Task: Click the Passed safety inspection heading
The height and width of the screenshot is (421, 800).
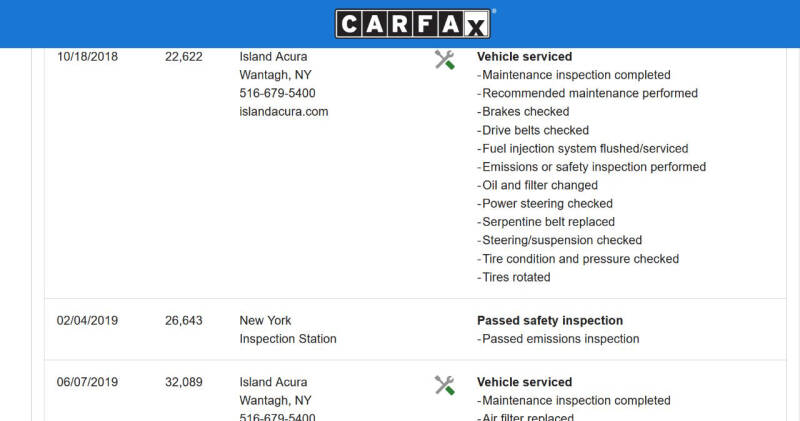Action: point(550,320)
